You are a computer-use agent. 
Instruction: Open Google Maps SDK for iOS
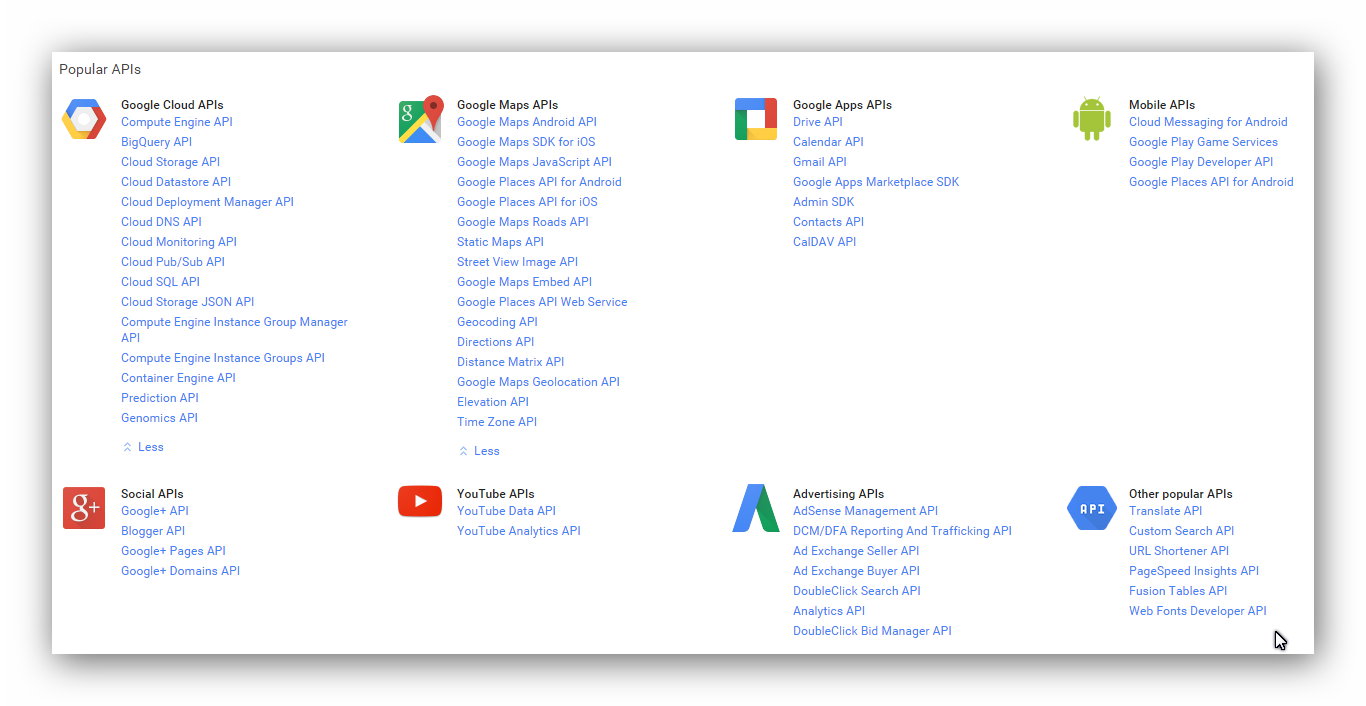526,142
